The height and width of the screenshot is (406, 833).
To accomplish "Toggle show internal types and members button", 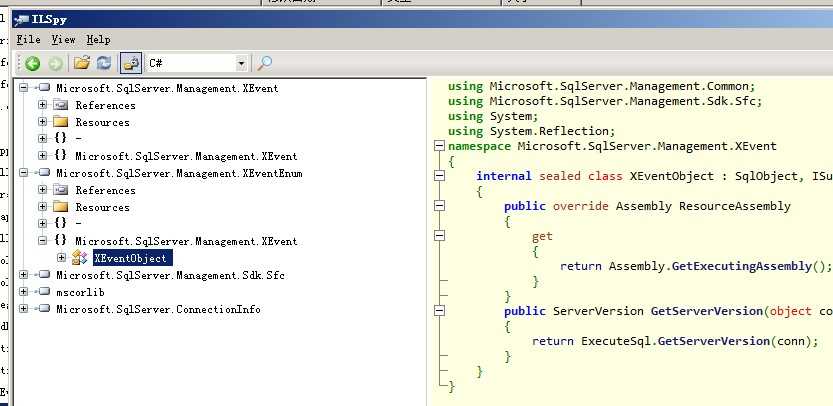I will coord(131,63).
